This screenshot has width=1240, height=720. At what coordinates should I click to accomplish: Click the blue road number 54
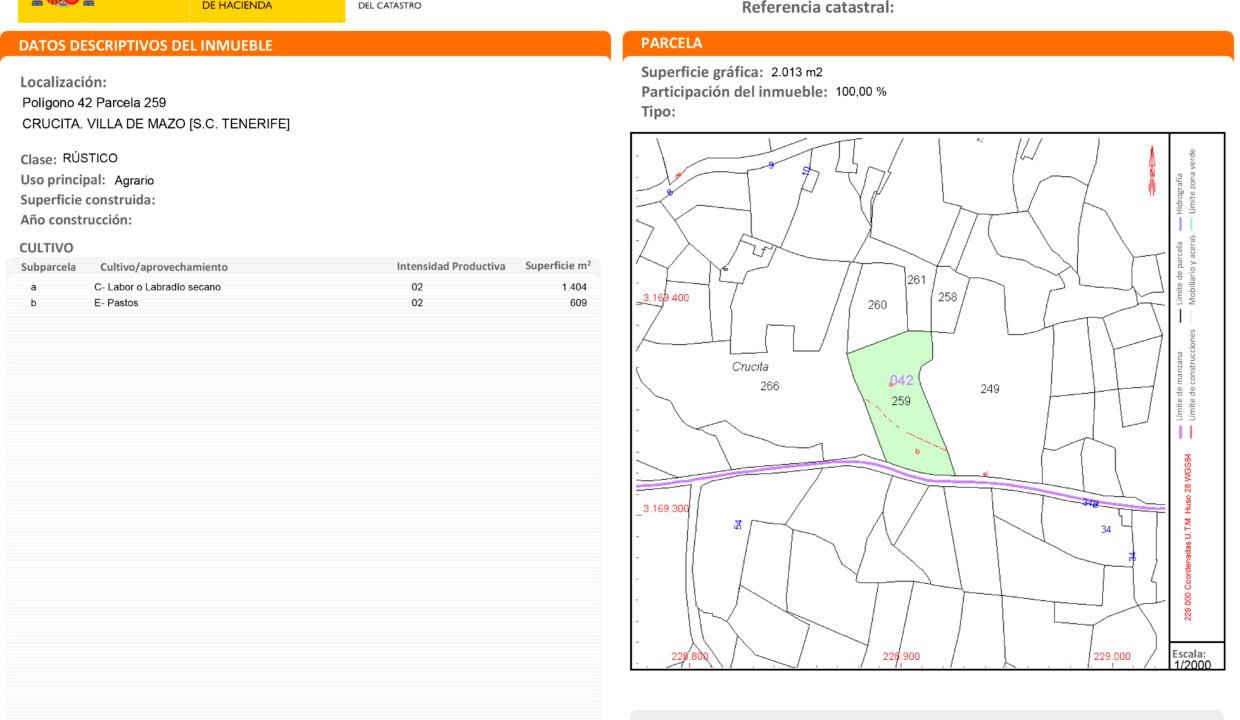click(738, 524)
